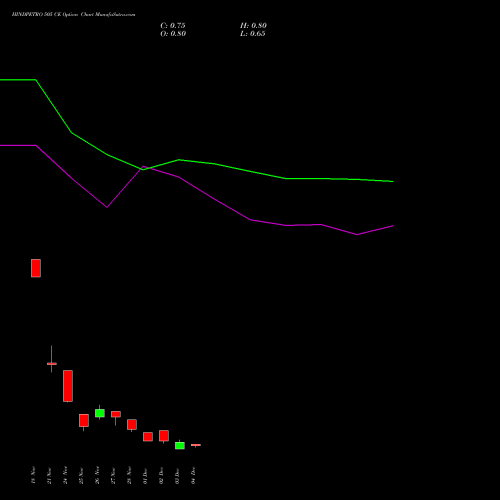Select the close value C: 0.75
This screenshot has width=500, height=500.
(x=173, y=26)
